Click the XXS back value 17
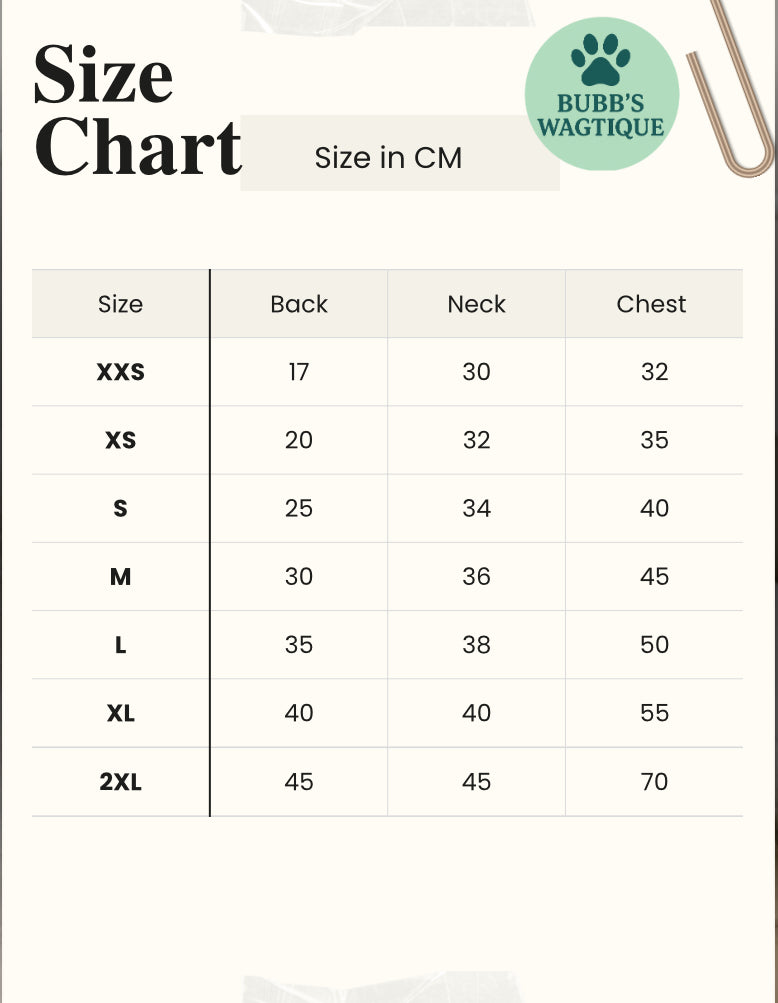The height and width of the screenshot is (1003, 778). pos(299,372)
